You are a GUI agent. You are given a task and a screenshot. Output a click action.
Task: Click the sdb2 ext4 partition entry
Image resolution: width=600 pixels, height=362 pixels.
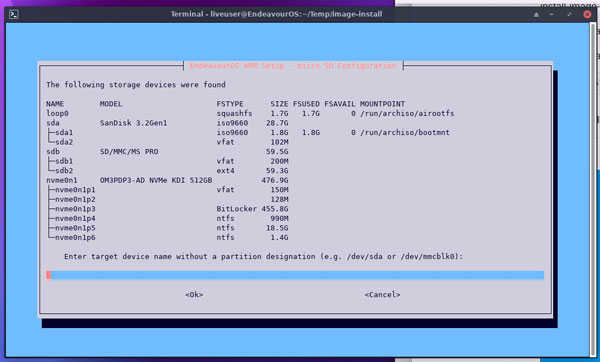167,171
